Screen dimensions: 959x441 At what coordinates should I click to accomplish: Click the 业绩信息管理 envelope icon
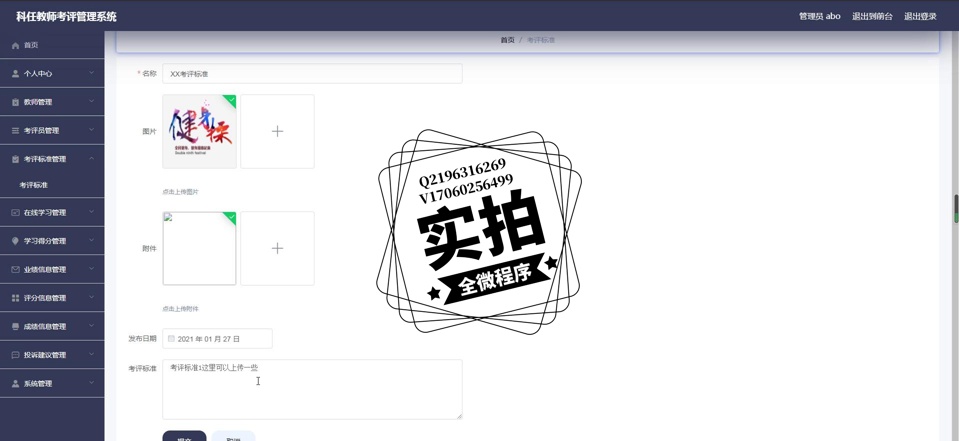[x=15, y=270]
